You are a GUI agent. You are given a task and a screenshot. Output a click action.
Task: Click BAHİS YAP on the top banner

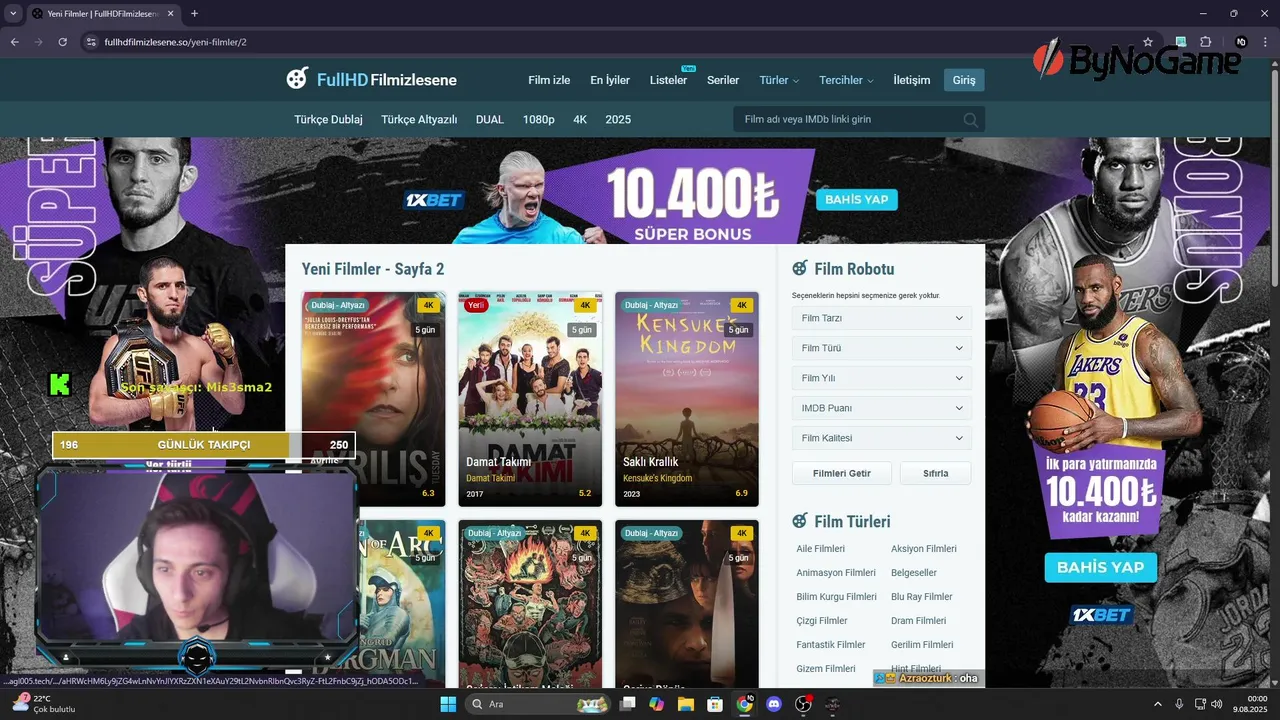857,200
